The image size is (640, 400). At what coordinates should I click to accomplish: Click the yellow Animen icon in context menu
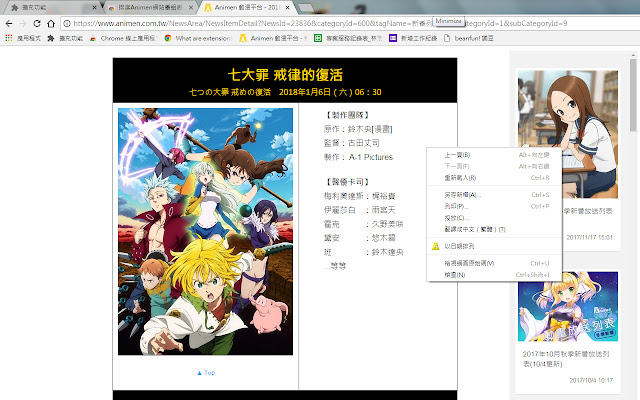point(436,246)
